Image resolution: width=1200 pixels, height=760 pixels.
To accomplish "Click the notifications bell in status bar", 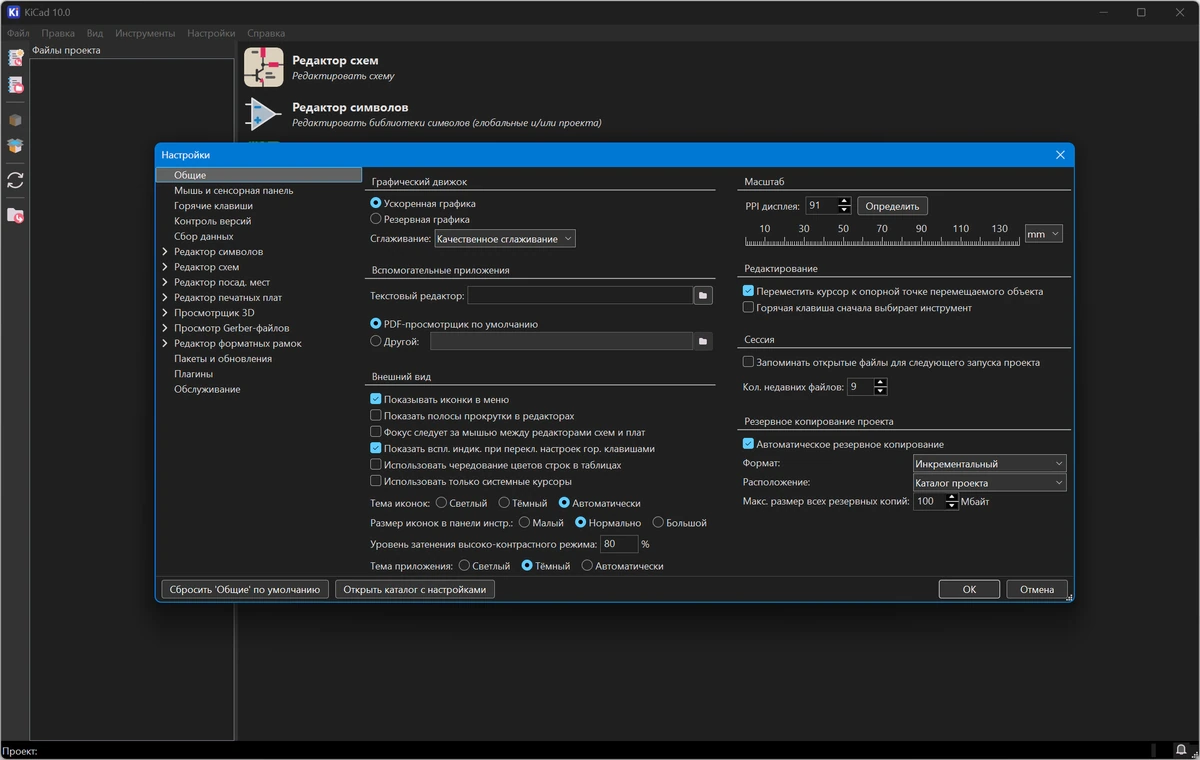I will (x=1182, y=750).
